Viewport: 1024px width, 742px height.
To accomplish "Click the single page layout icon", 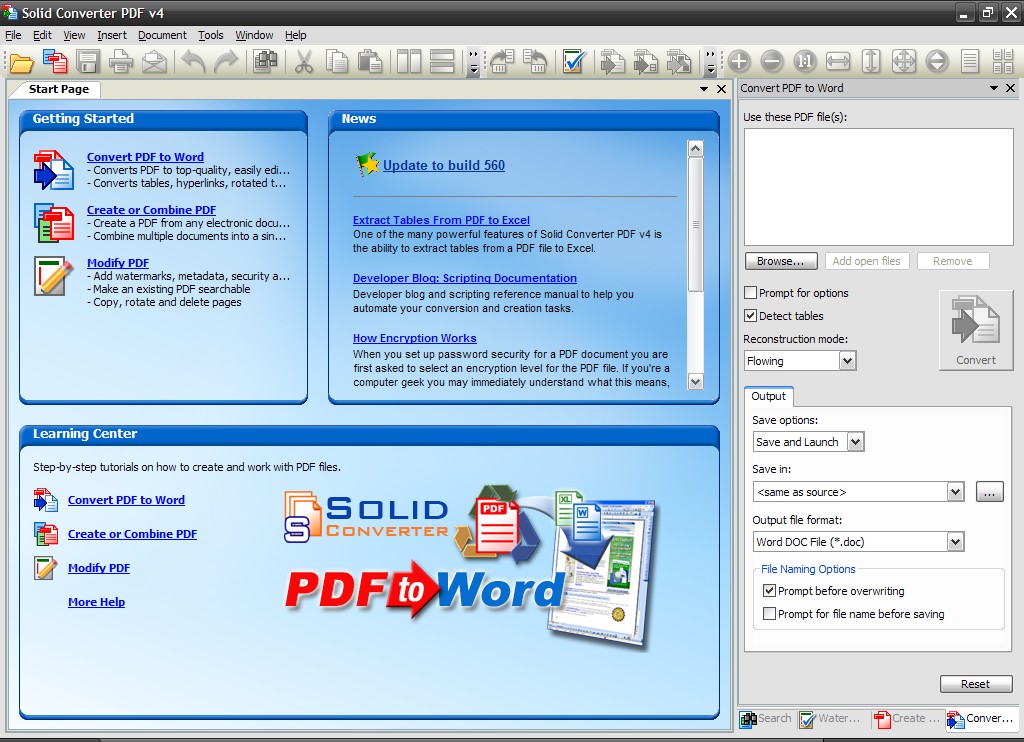I will (x=970, y=62).
